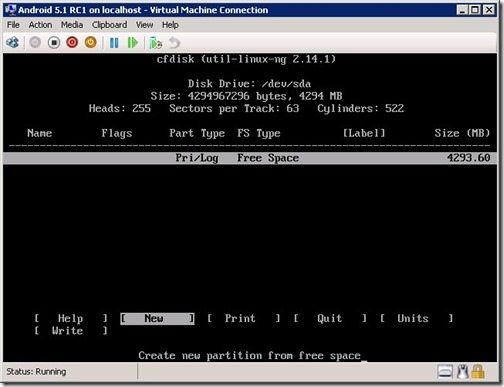Screen dimensions: 504x387
Task: Click the Name column header
Action: (40, 133)
